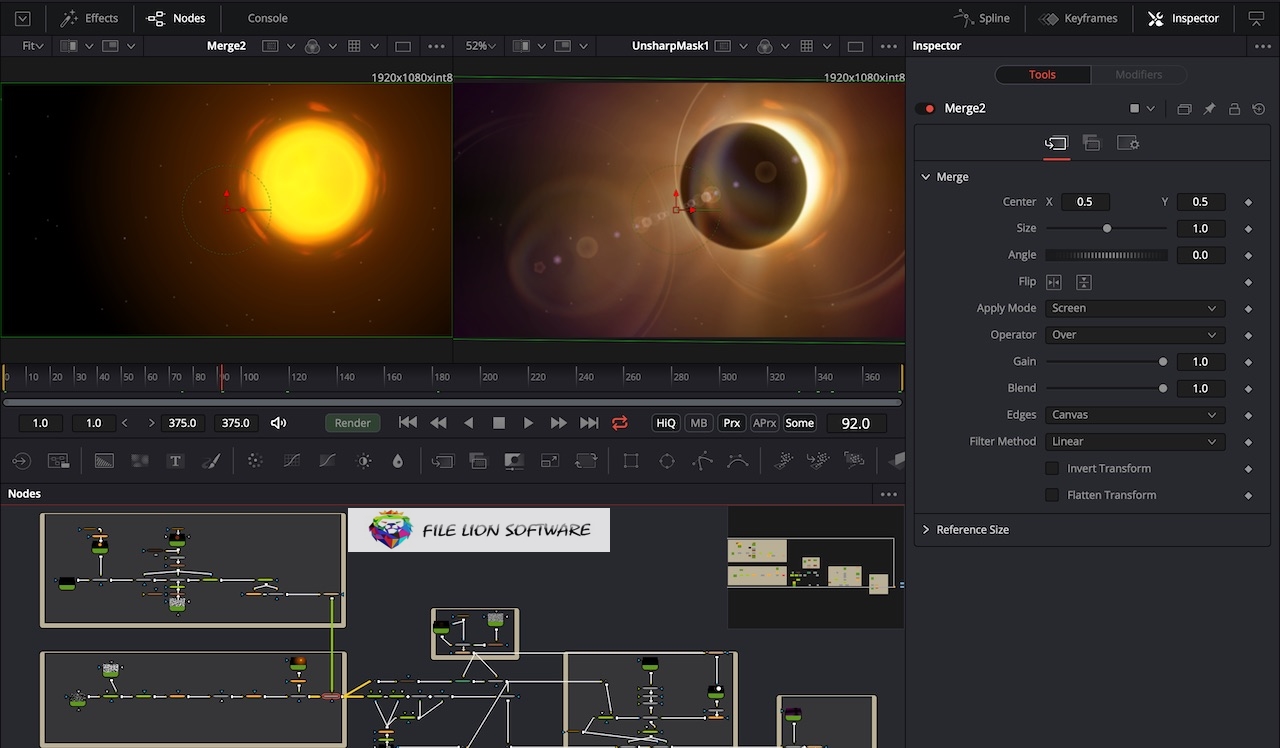Add a pEmitter particle node from the toolbar
This screenshot has width=1280, height=748.
click(x=783, y=461)
